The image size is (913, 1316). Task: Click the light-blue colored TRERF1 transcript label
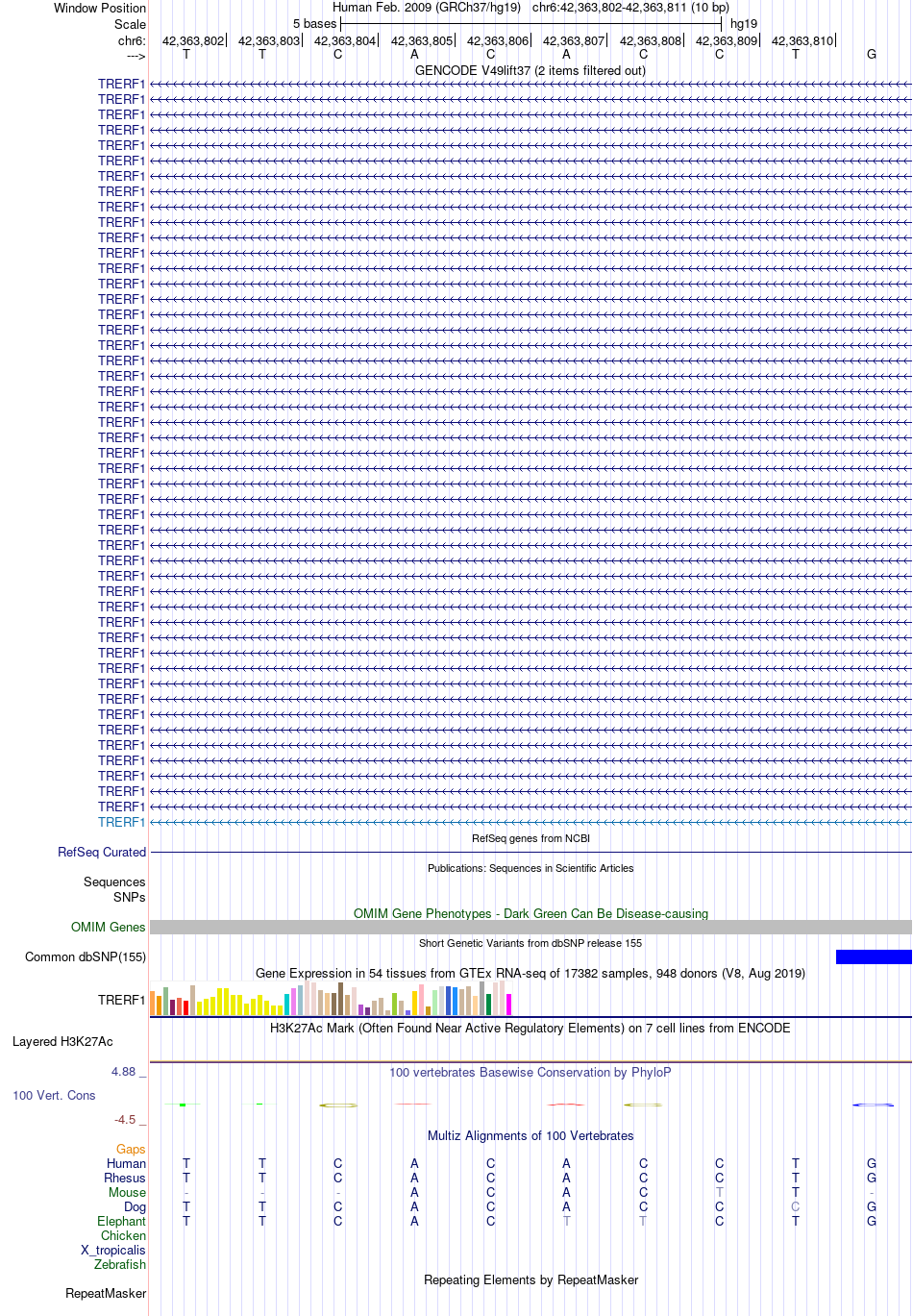[x=122, y=822]
